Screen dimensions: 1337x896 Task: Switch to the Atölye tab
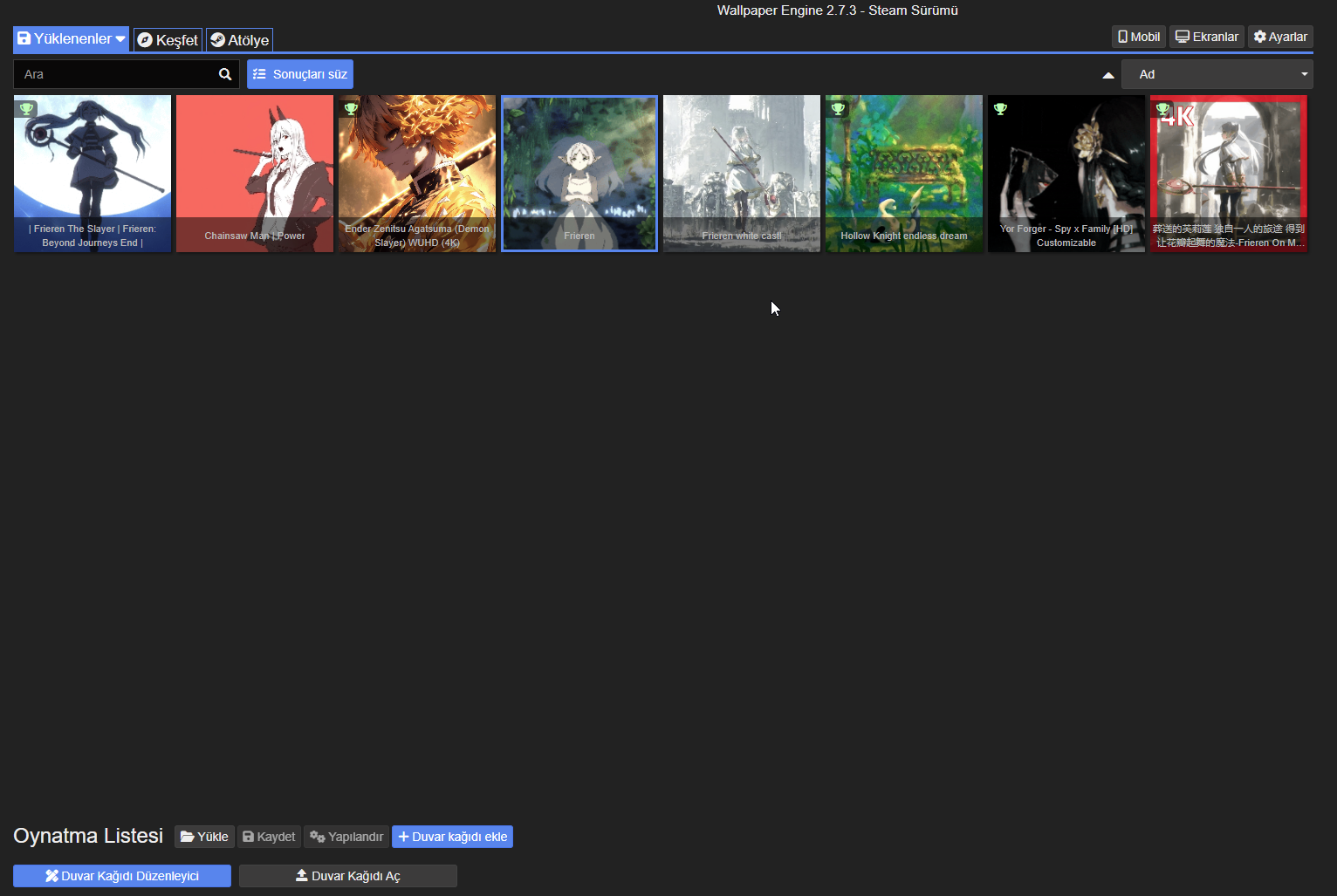[240, 40]
